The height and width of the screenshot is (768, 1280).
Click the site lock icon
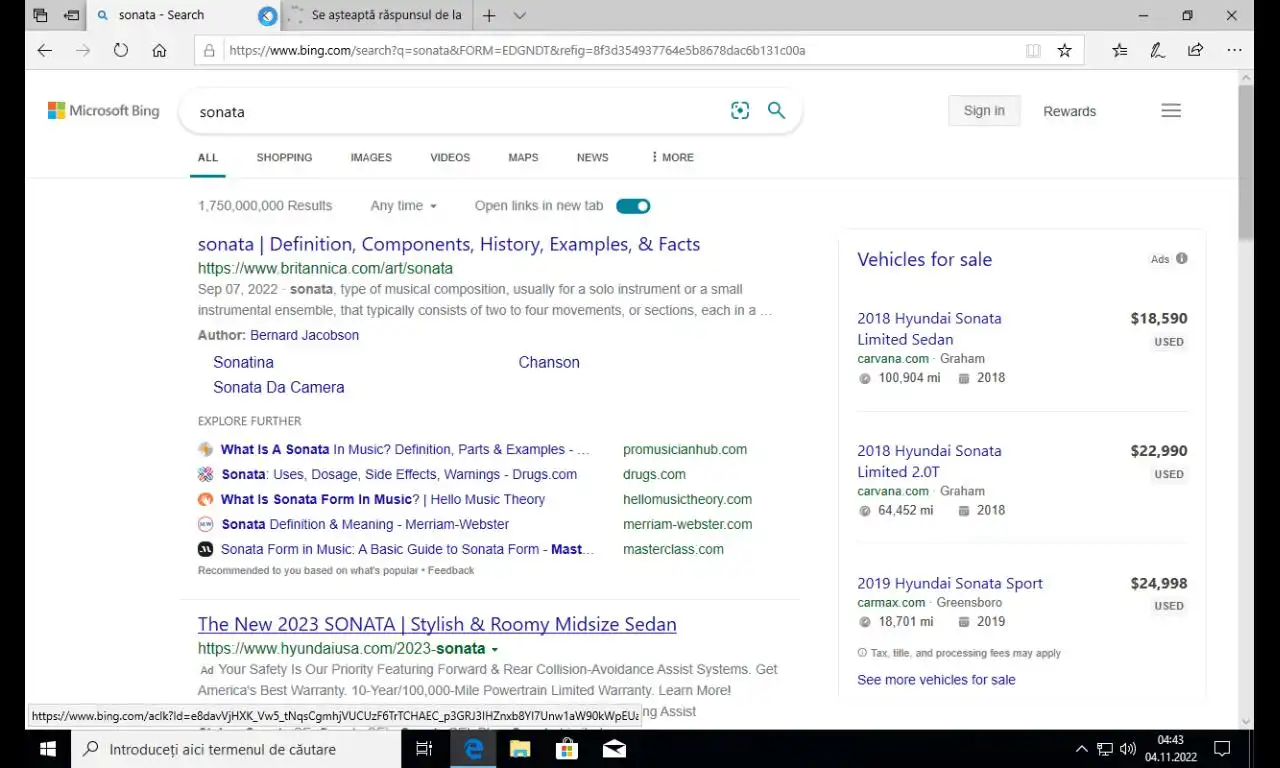[209, 50]
